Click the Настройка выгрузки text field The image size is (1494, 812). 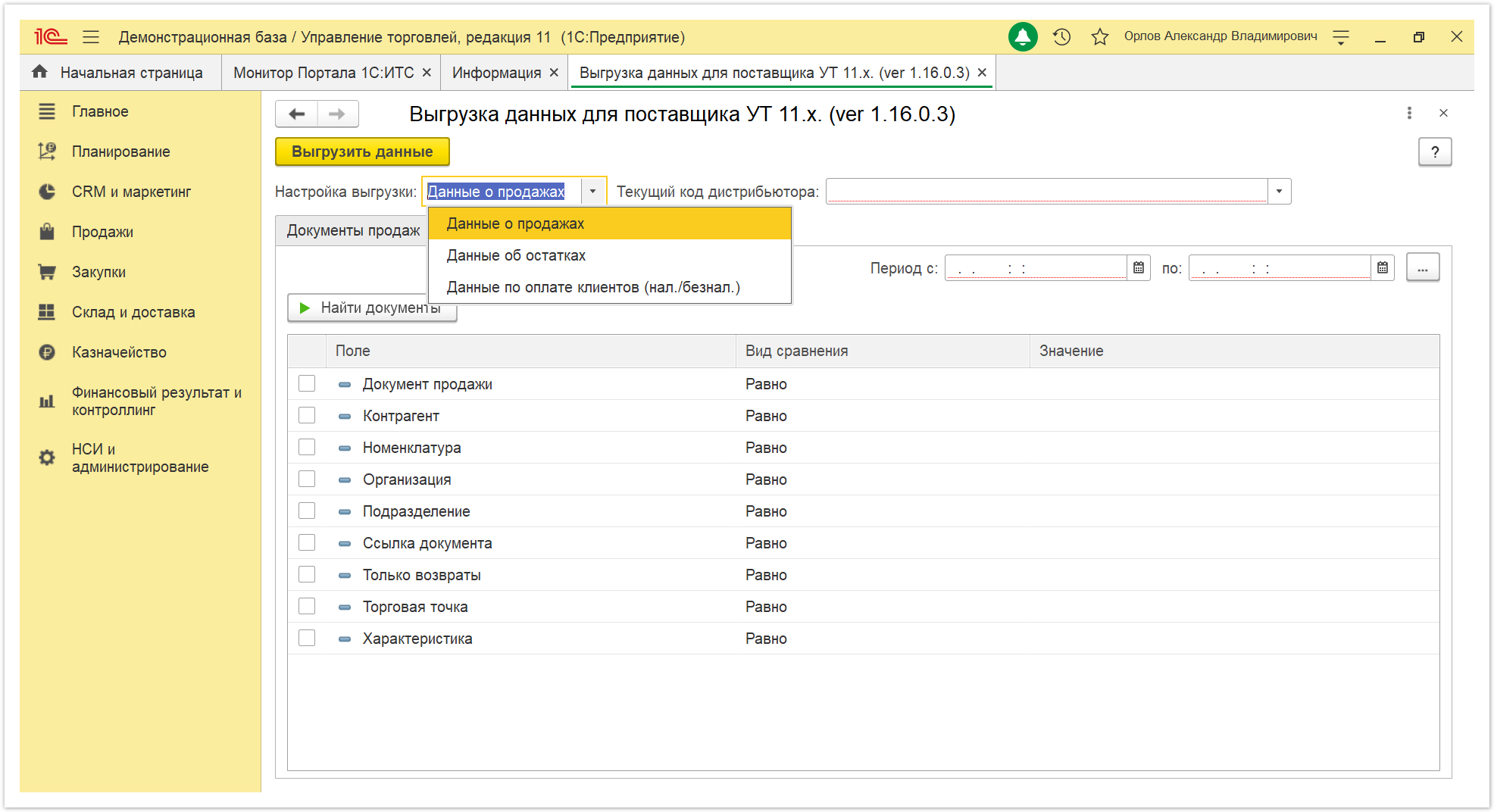(x=502, y=192)
